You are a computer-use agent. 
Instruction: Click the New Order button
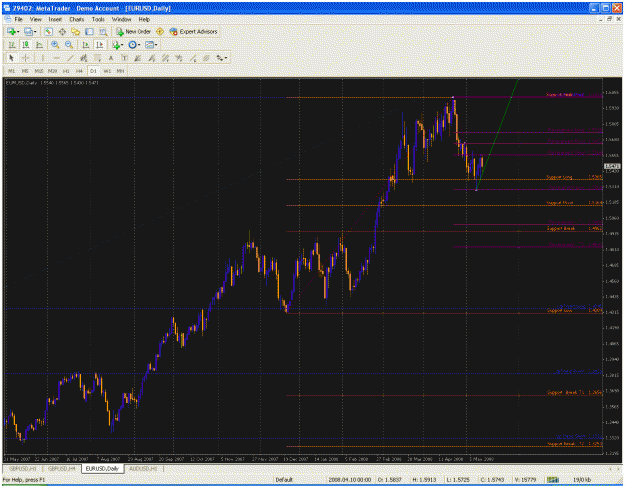pyautogui.click(x=134, y=31)
